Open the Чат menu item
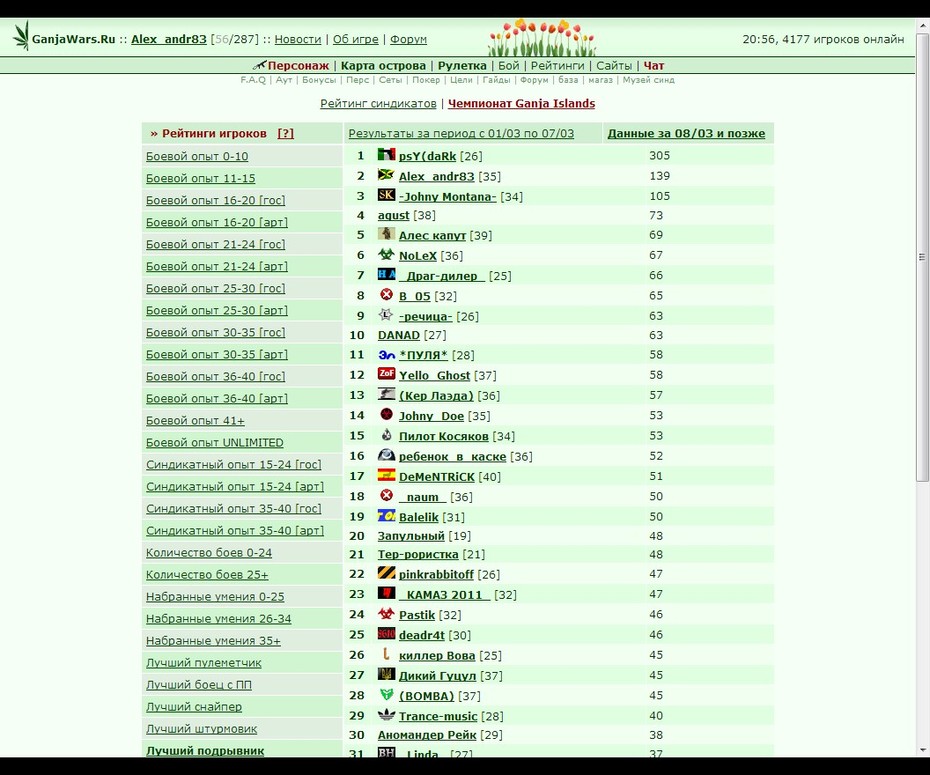 (x=654, y=66)
